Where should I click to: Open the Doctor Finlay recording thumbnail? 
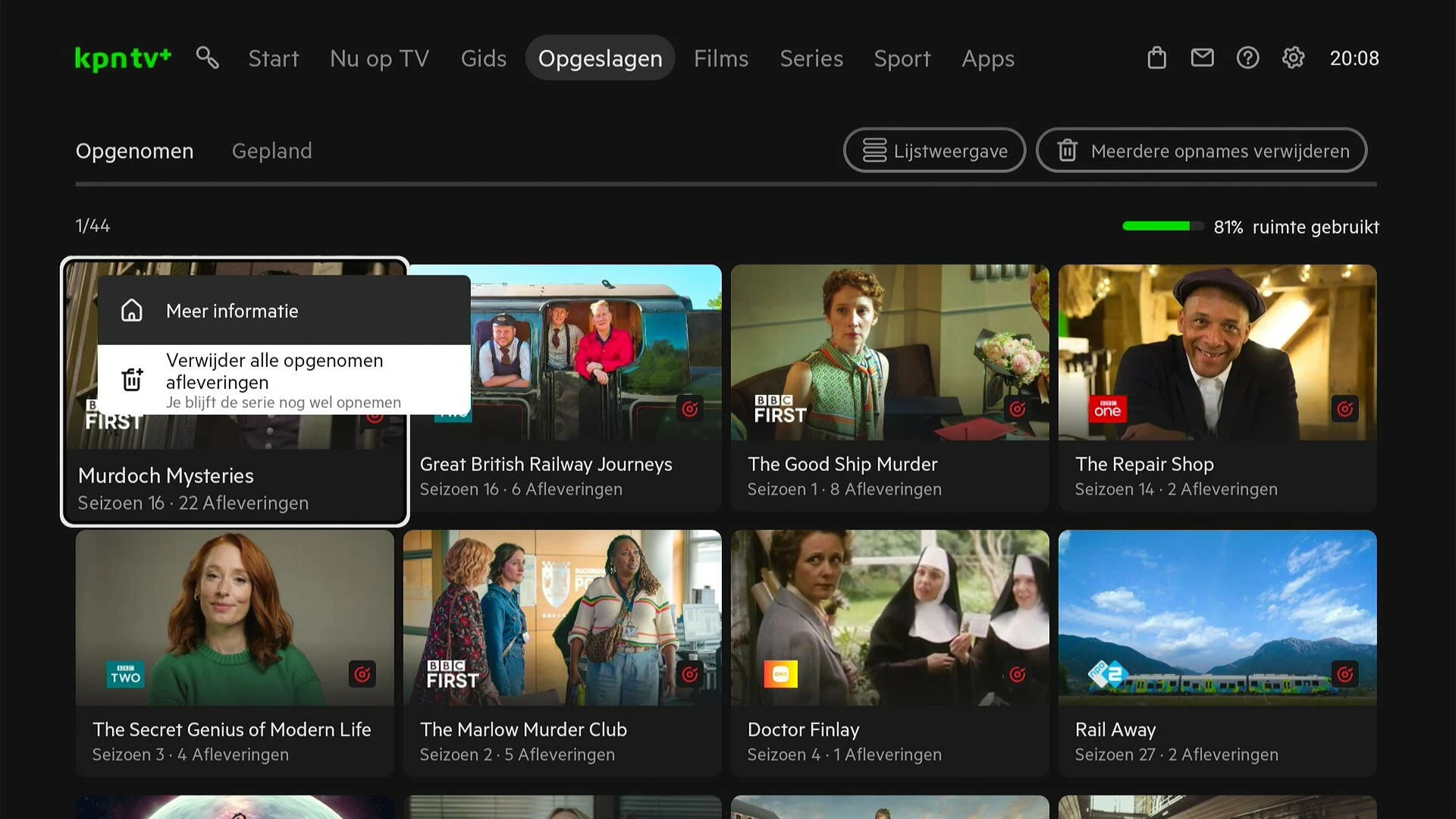pos(890,618)
